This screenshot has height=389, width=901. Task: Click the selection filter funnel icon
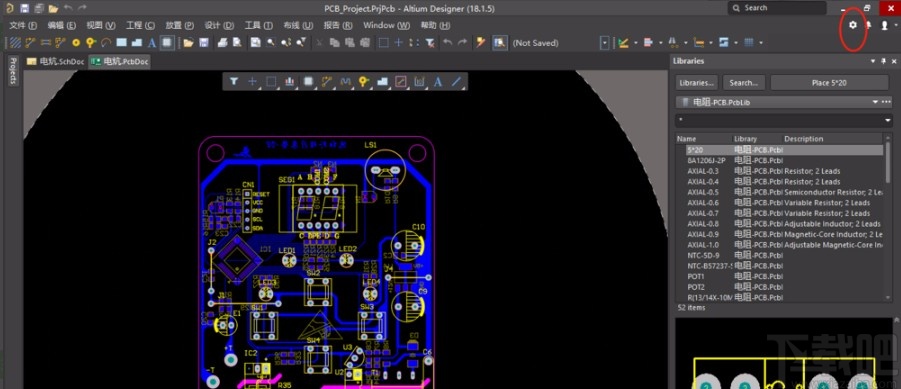point(233,82)
